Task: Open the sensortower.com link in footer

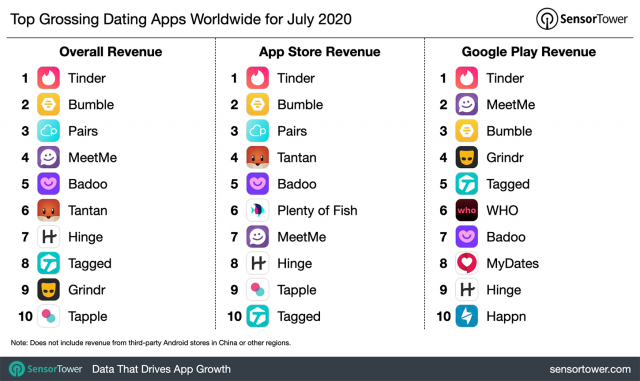Action: point(590,369)
